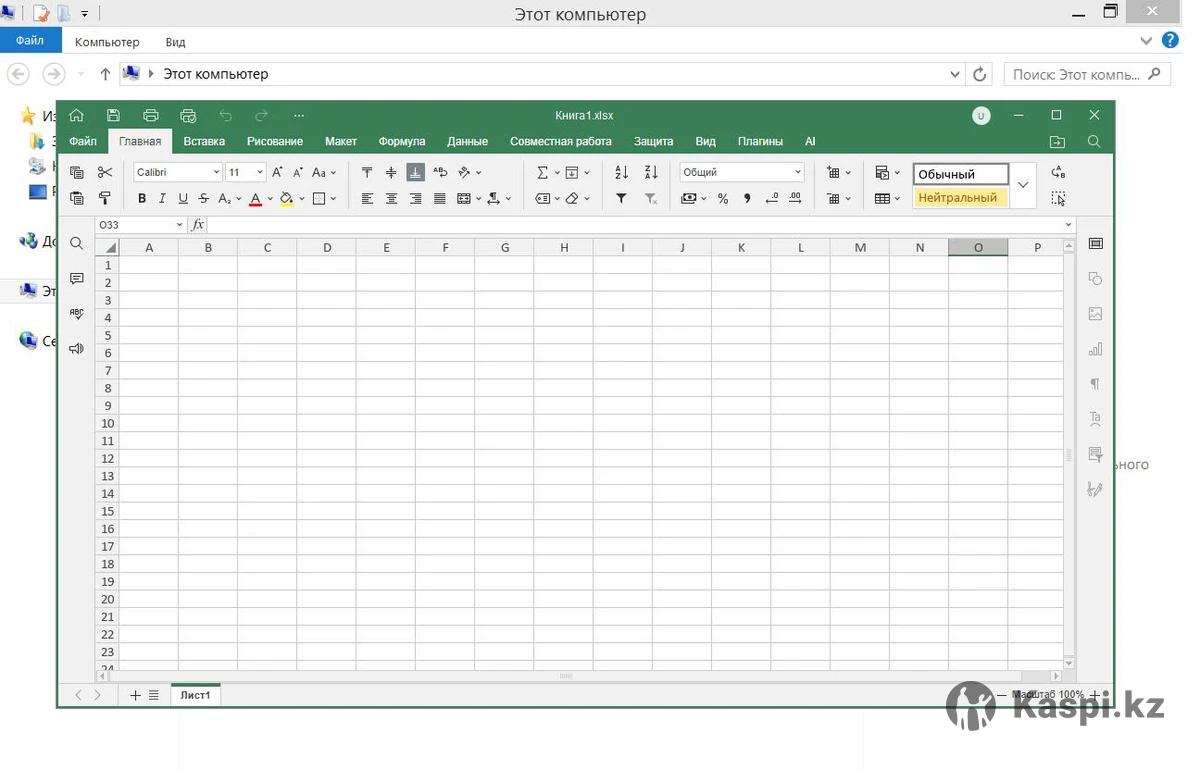1200x770 pixels.
Task: Toggle Bold formatting
Action: pyautogui.click(x=142, y=198)
